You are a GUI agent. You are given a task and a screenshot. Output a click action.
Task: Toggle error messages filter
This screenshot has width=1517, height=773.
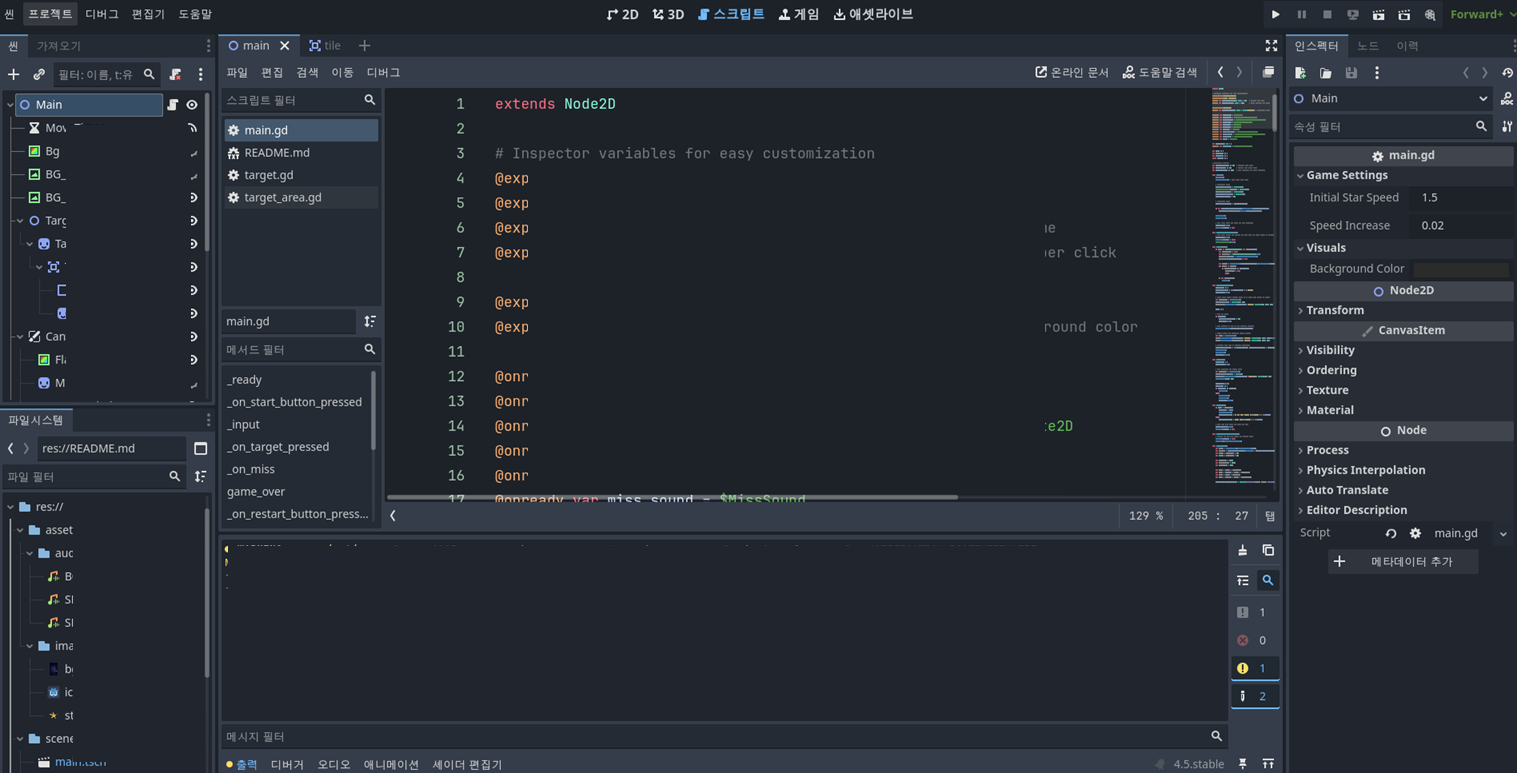coord(1255,640)
